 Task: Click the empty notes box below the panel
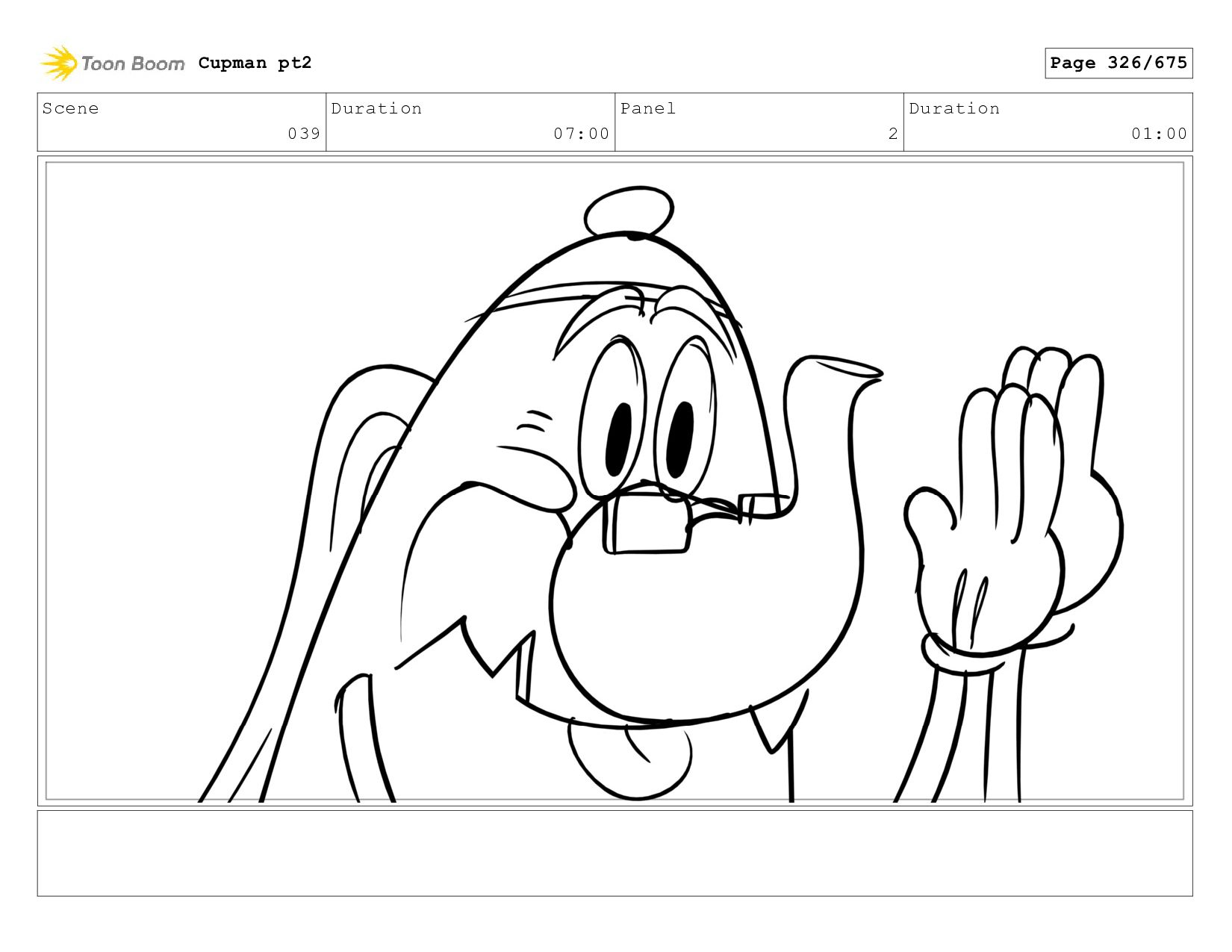[x=615, y=853]
